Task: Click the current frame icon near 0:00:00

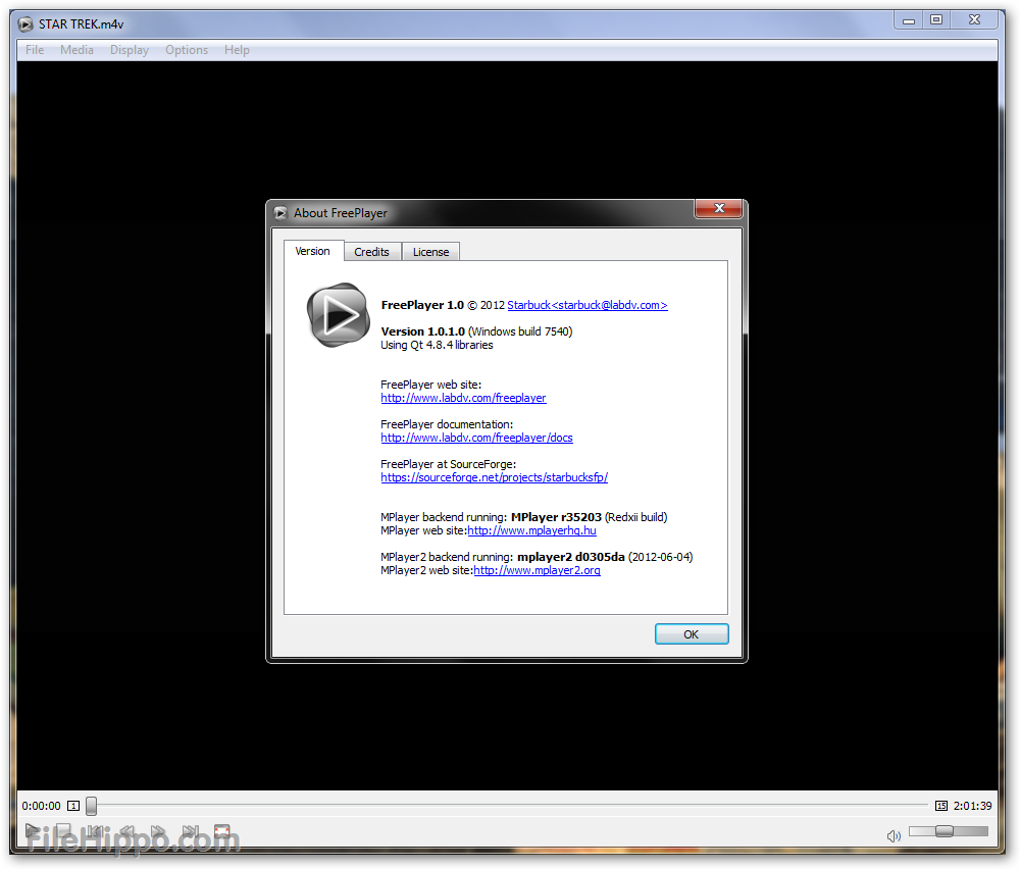Action: coord(74,806)
